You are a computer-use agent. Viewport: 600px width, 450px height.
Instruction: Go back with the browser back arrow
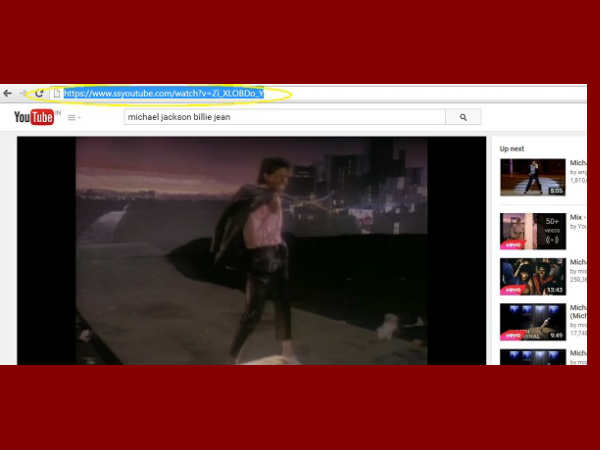[8, 93]
